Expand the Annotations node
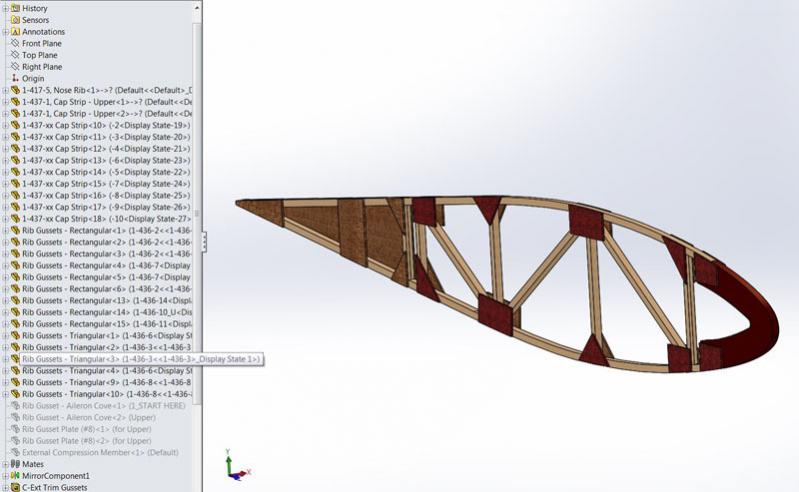Image resolution: width=799 pixels, height=492 pixels. 6,32
